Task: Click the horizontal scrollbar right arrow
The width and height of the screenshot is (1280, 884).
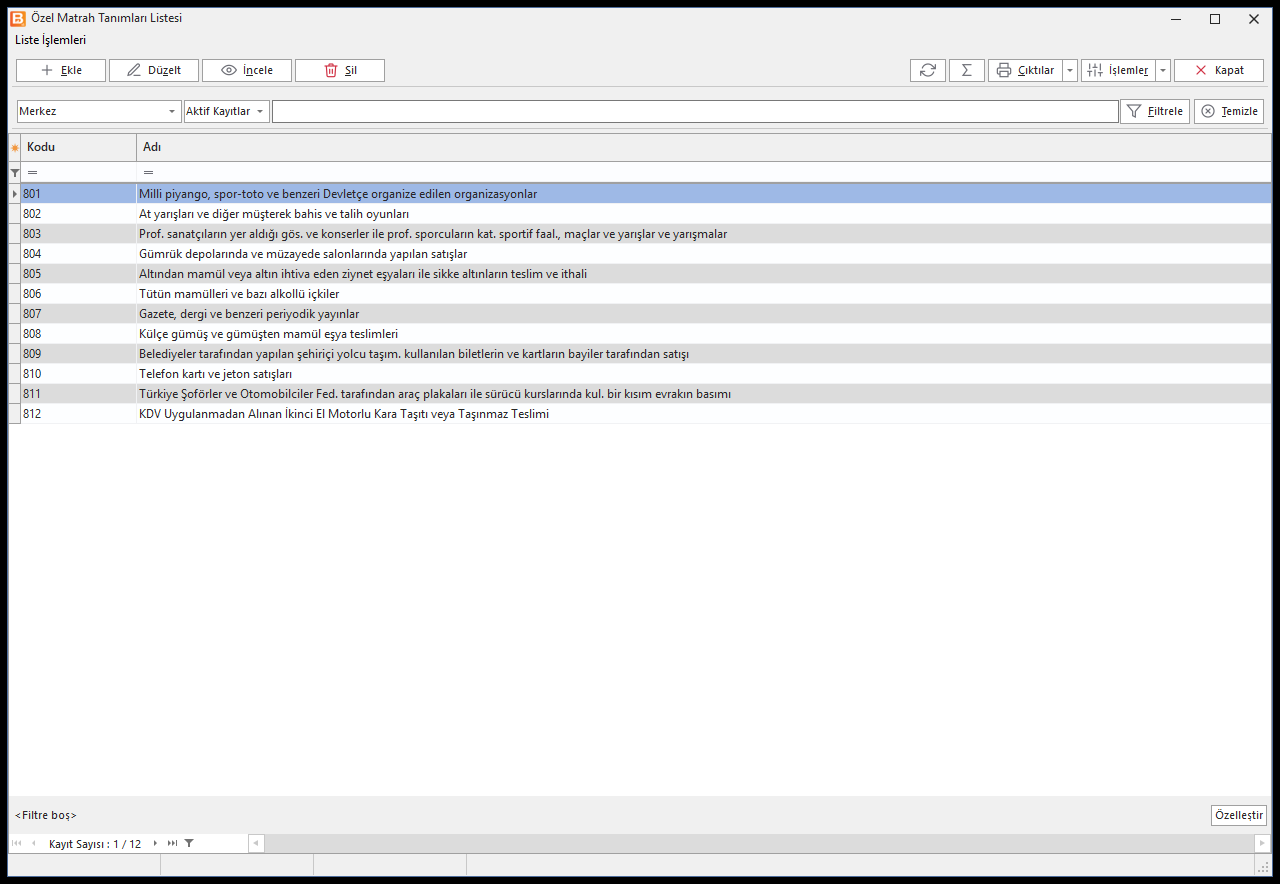Action: click(1262, 844)
